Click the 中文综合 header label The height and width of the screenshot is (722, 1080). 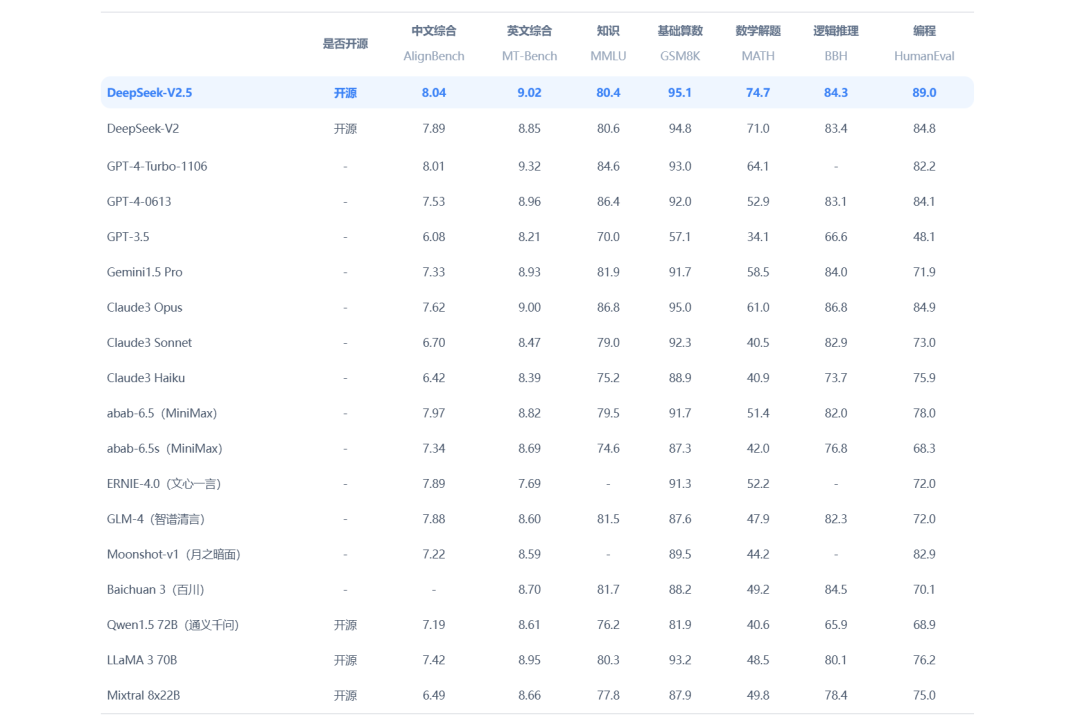click(x=434, y=30)
